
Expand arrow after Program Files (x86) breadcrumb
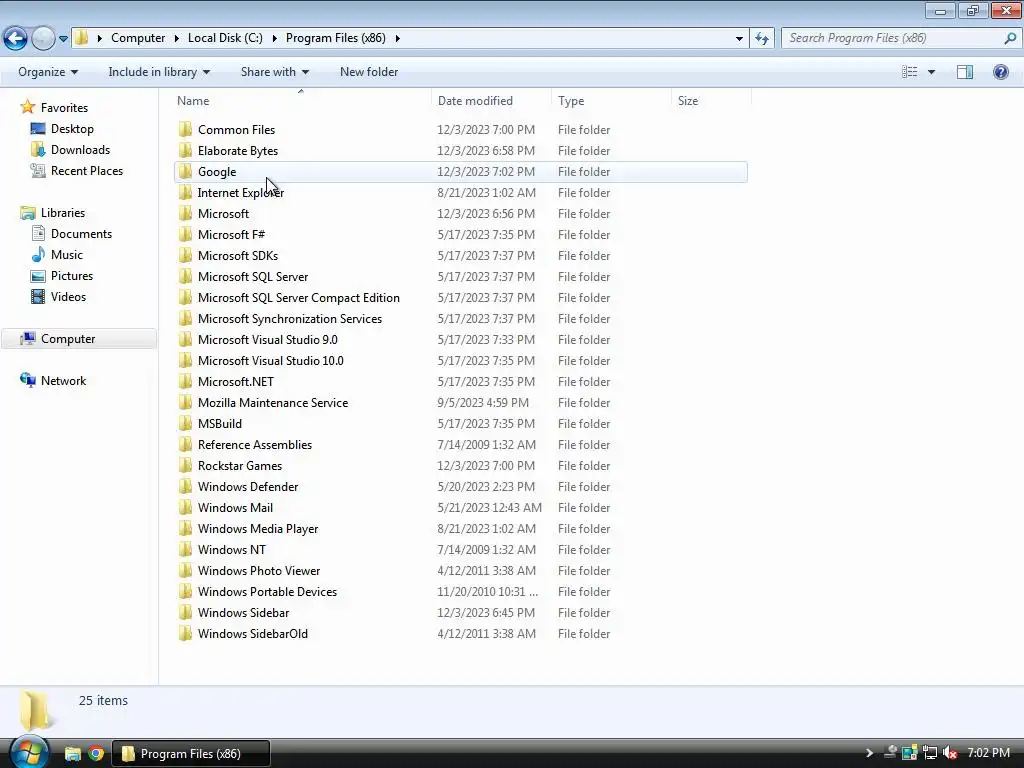(397, 39)
